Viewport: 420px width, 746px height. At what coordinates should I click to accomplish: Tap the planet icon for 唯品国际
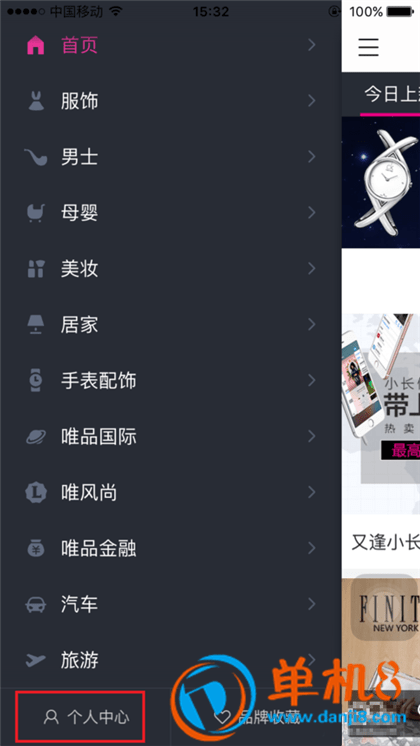[36, 437]
